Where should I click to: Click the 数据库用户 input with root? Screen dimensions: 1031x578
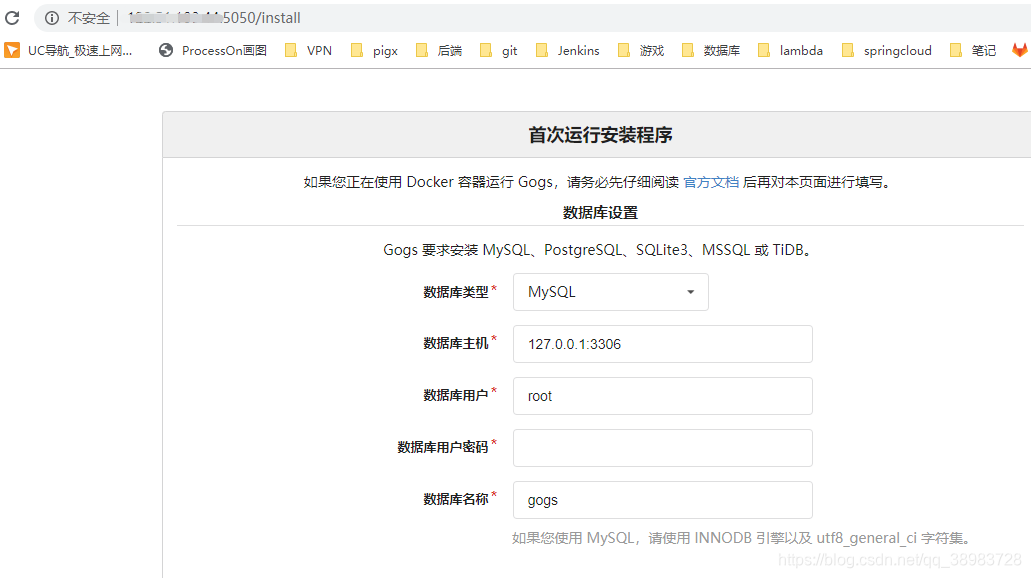tap(662, 396)
